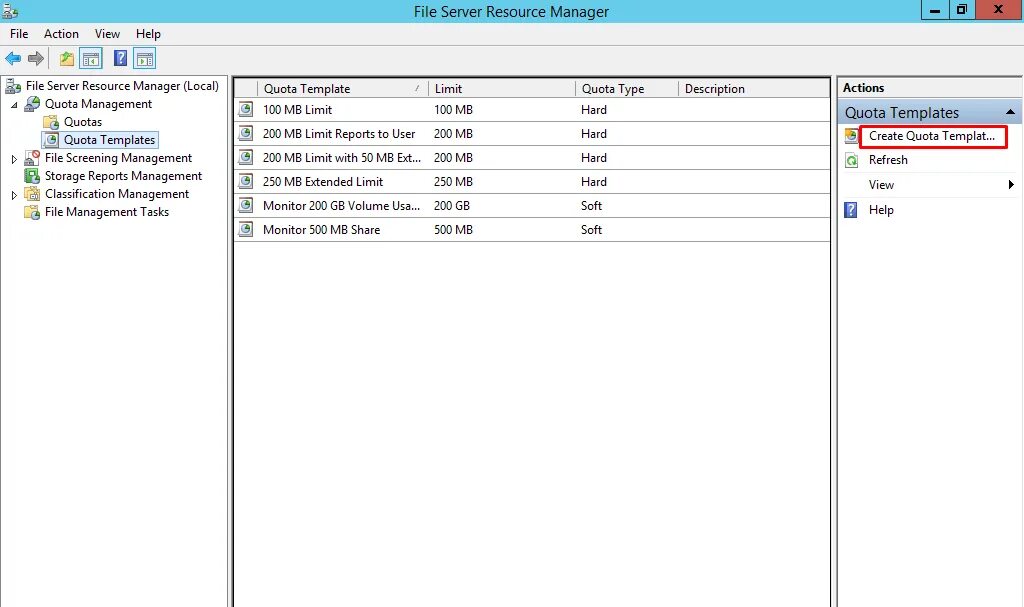Click View in the Actions pane
The width and height of the screenshot is (1024, 607).
tap(881, 185)
